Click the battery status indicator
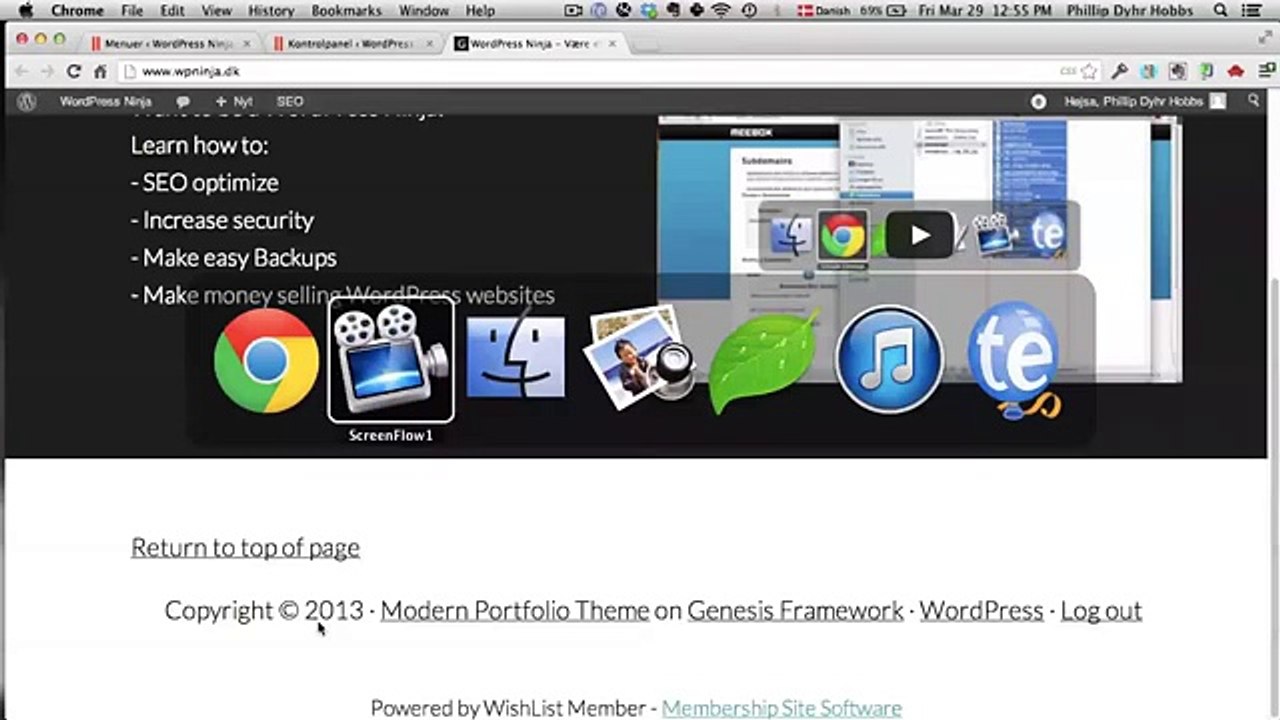 click(x=884, y=11)
